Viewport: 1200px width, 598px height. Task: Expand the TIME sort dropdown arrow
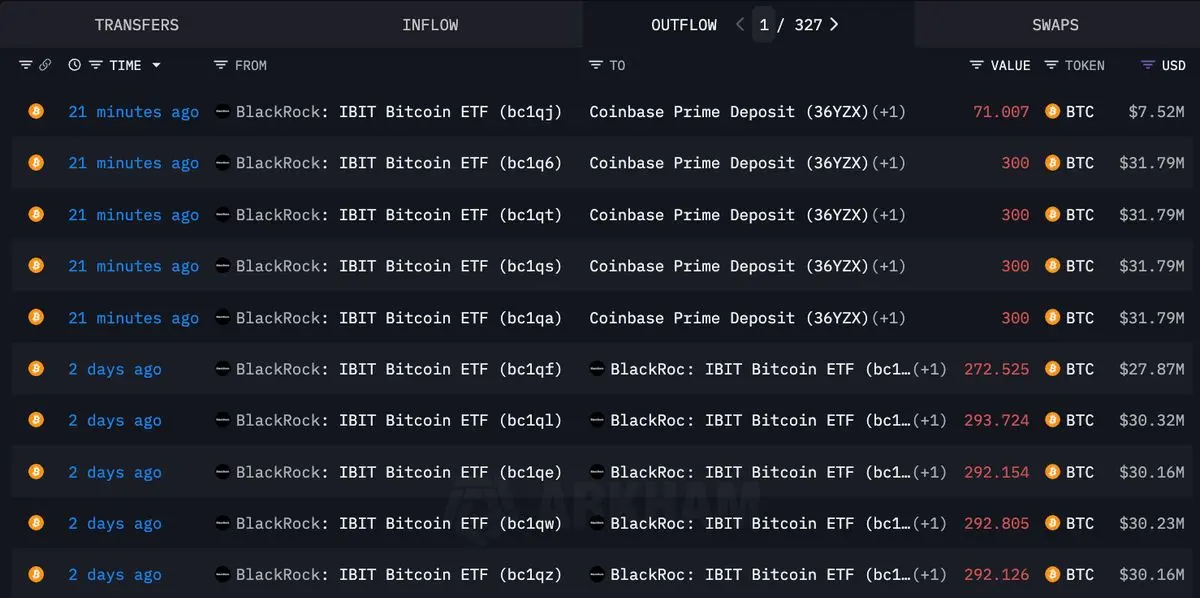[156, 65]
